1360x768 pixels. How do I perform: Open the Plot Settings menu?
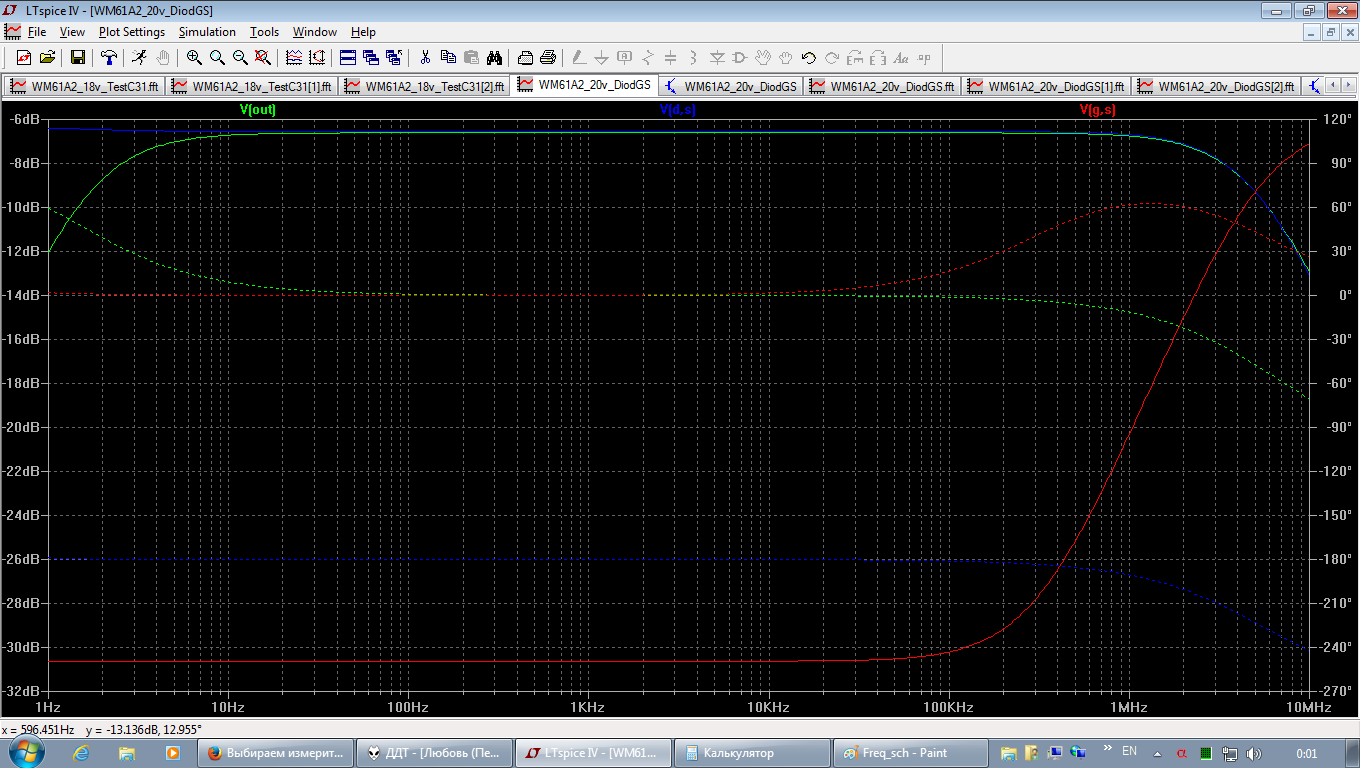coord(132,32)
